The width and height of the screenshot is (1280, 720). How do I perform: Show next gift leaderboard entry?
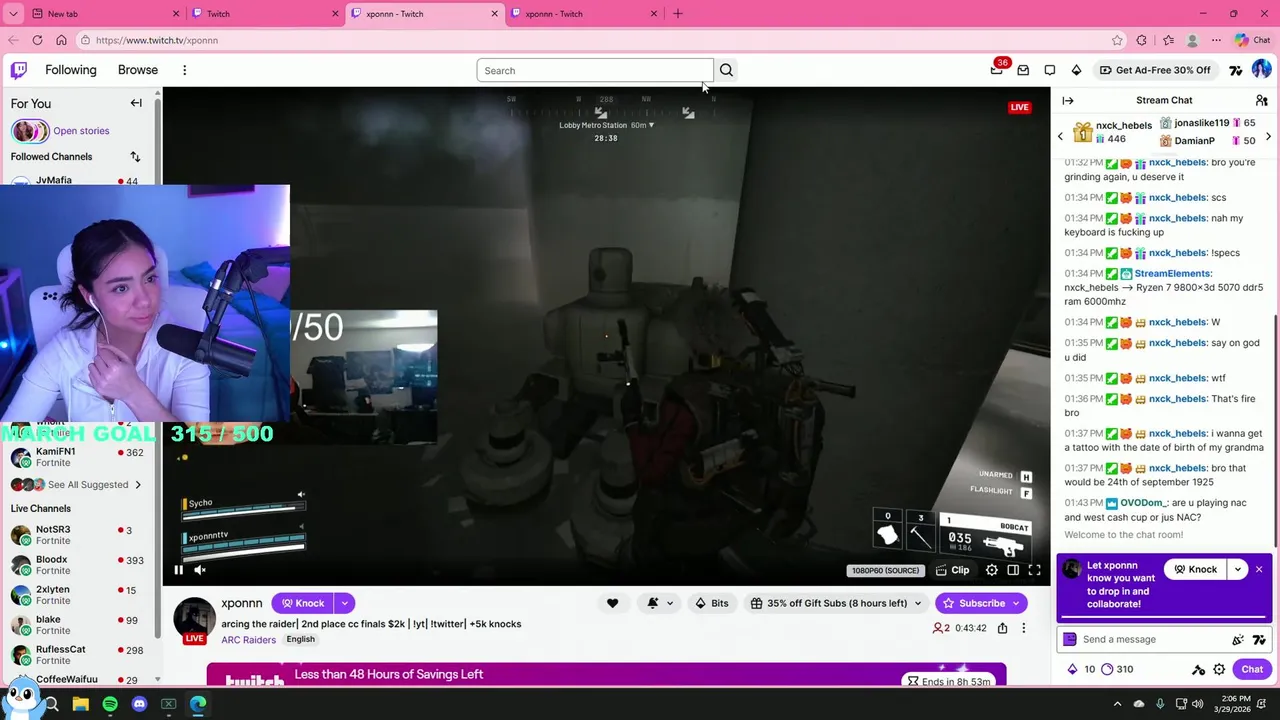tap(1269, 136)
